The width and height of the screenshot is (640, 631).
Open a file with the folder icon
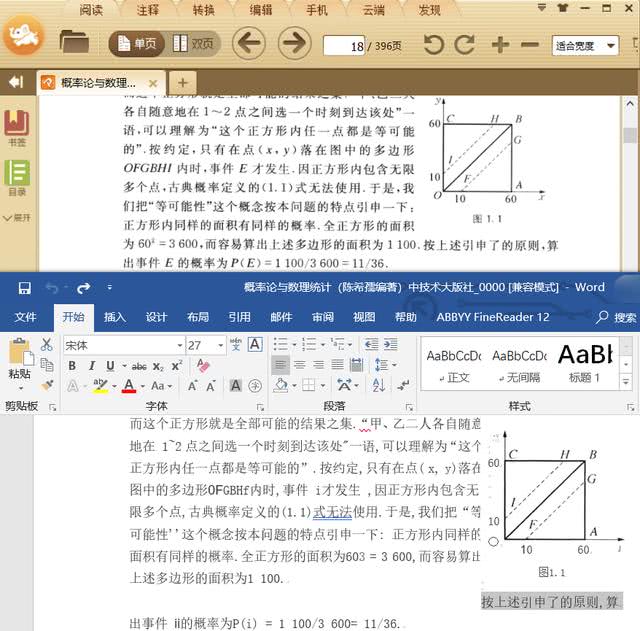tap(74, 42)
